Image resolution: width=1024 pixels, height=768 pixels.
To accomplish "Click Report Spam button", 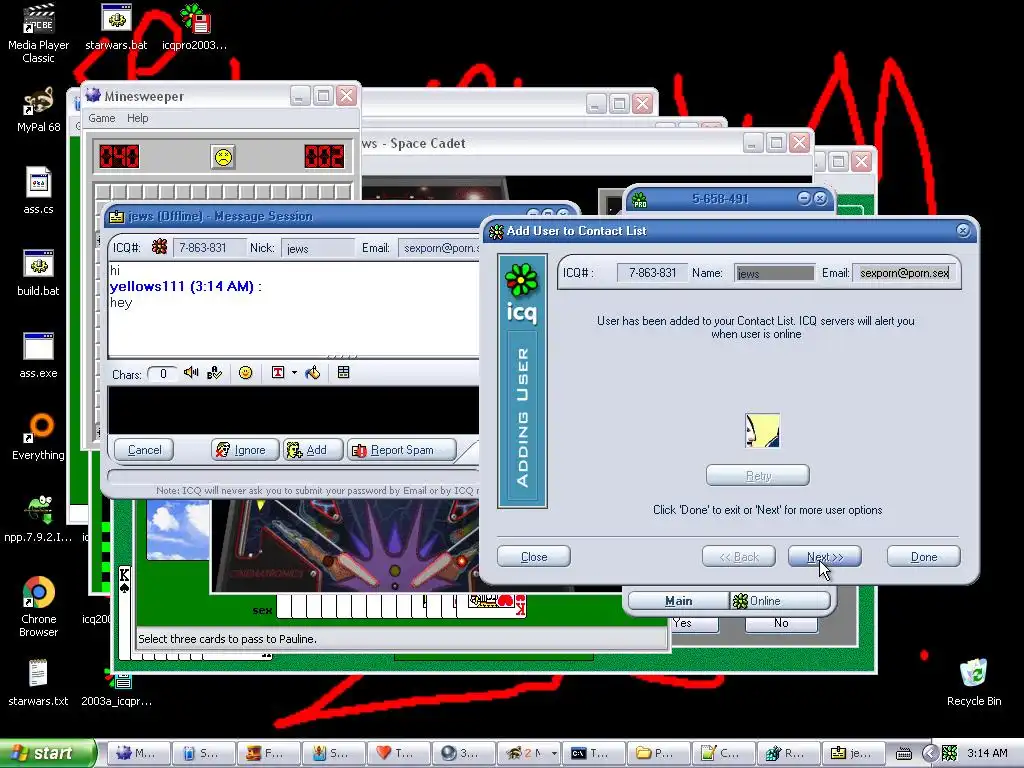I will pos(402,450).
